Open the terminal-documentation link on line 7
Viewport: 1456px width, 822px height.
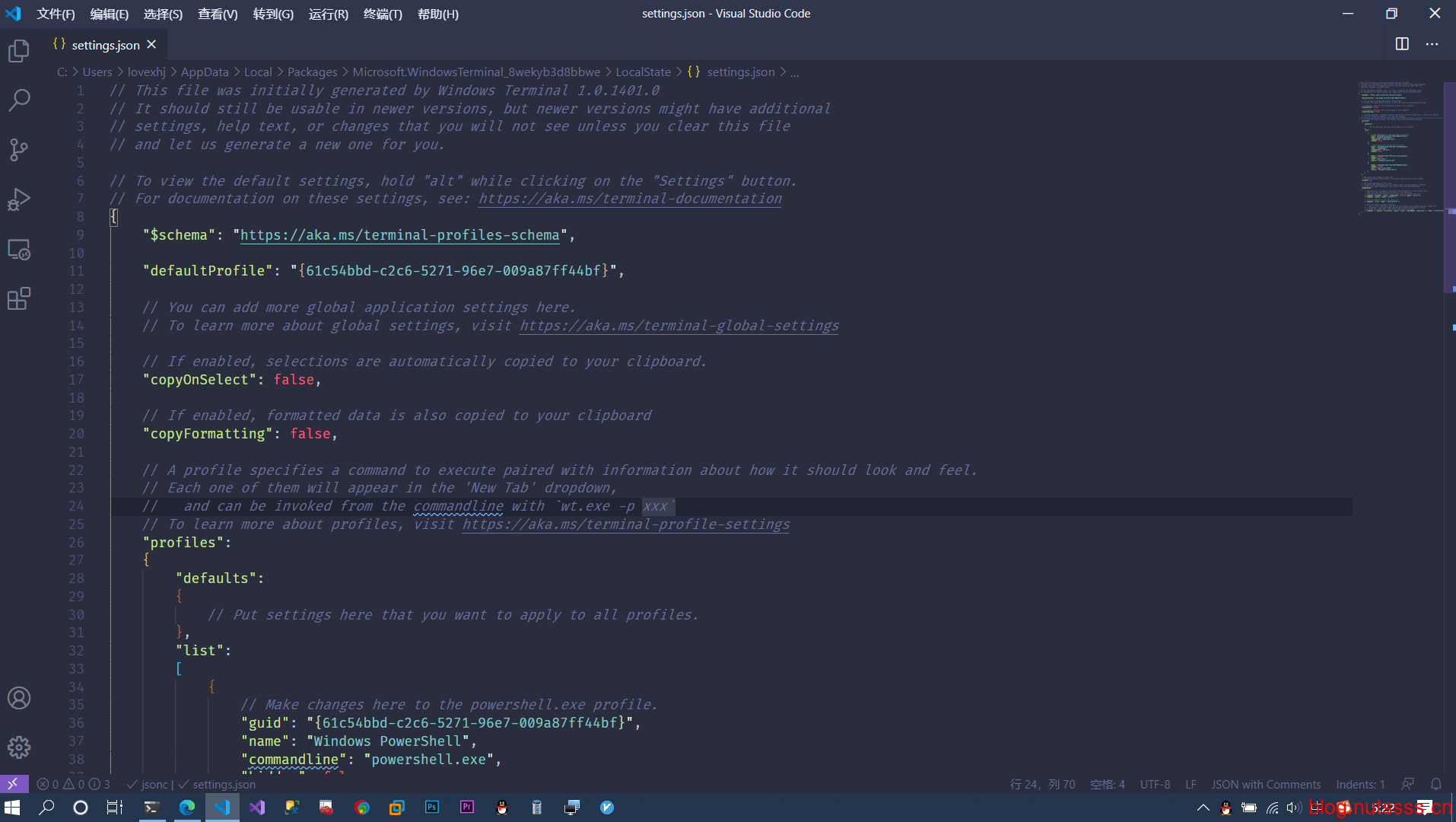click(x=630, y=199)
